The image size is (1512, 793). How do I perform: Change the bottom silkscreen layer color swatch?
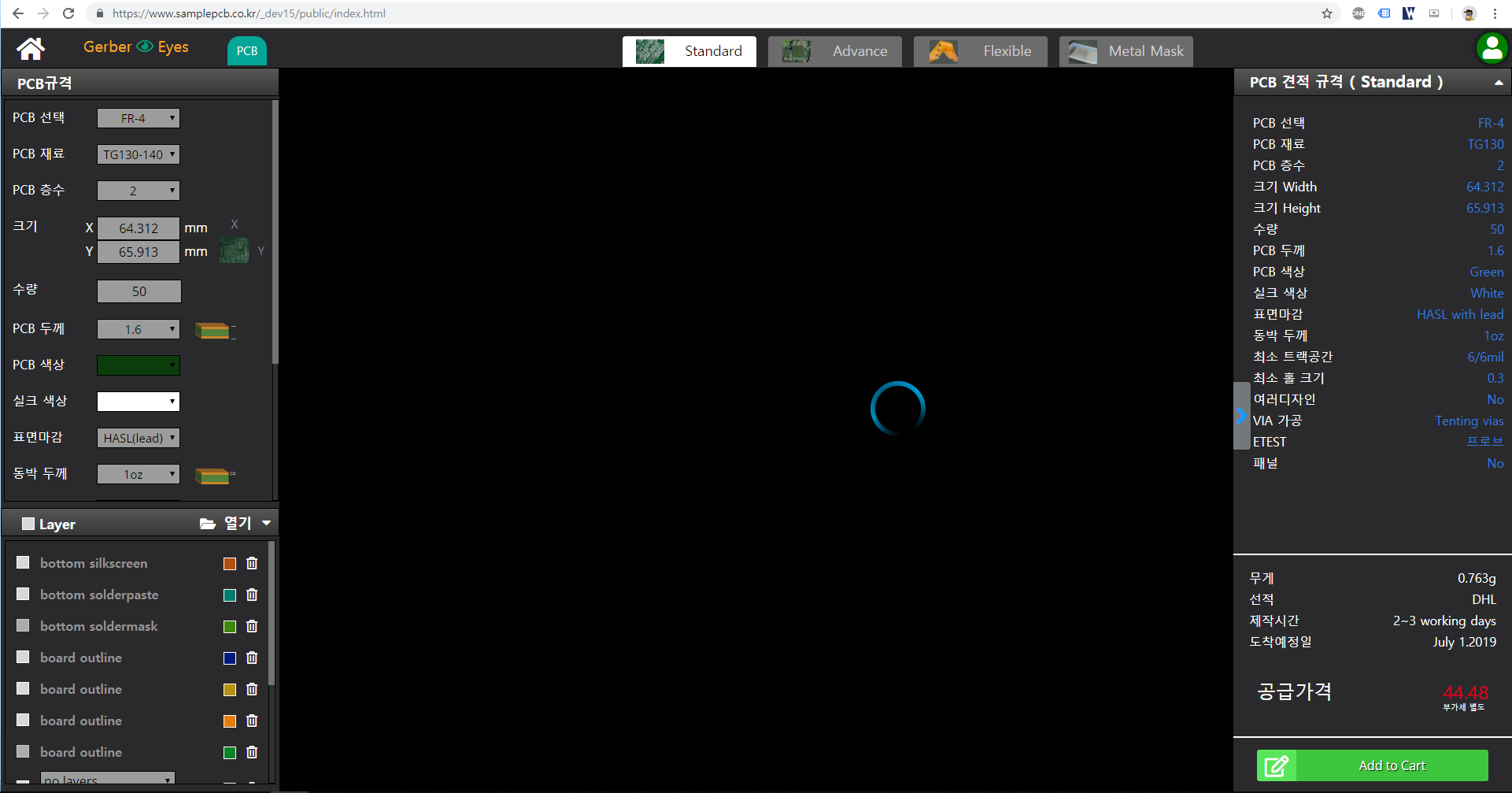pyautogui.click(x=230, y=563)
